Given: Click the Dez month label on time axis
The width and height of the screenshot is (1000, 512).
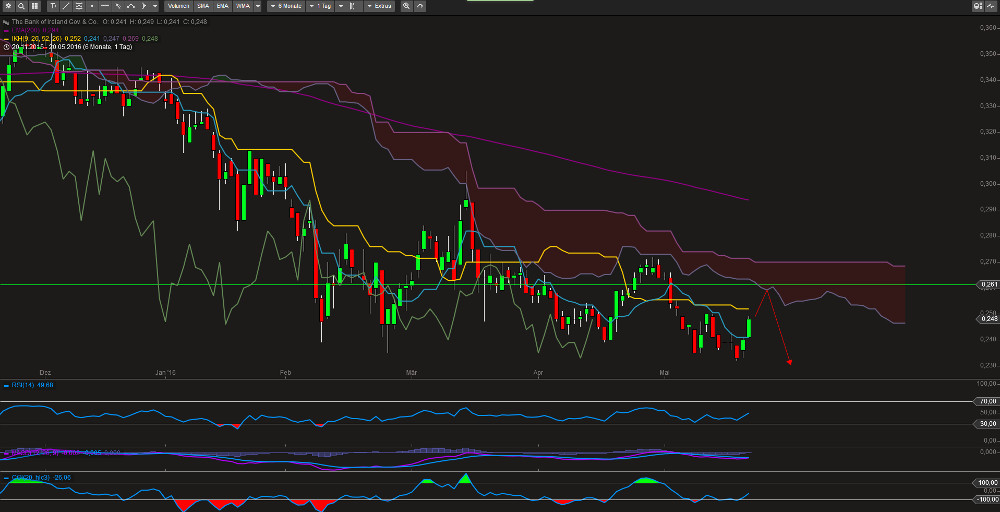Looking at the screenshot, I should click(x=45, y=372).
